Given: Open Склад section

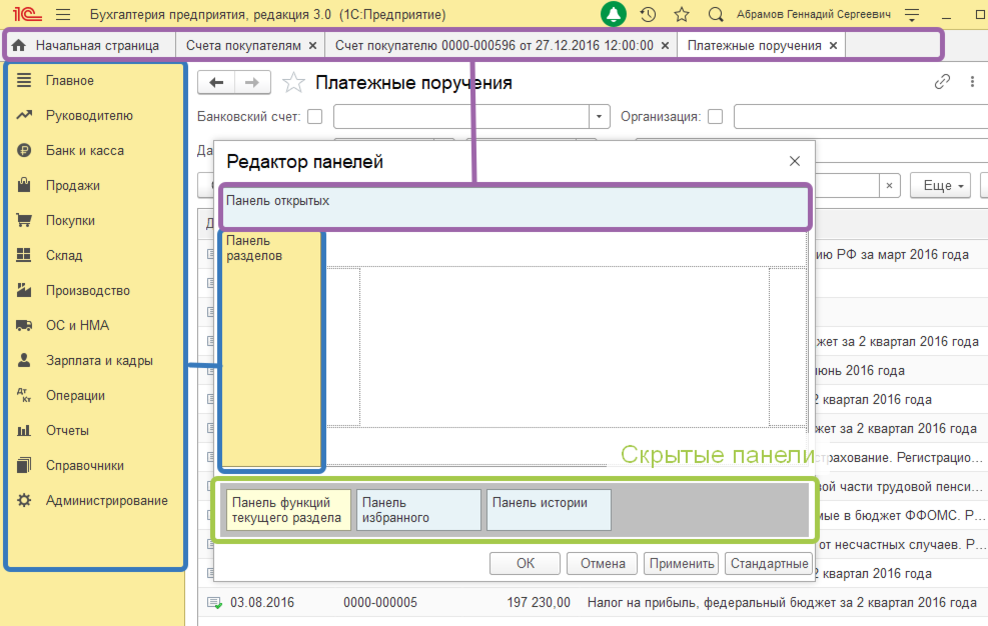Looking at the screenshot, I should [64, 255].
